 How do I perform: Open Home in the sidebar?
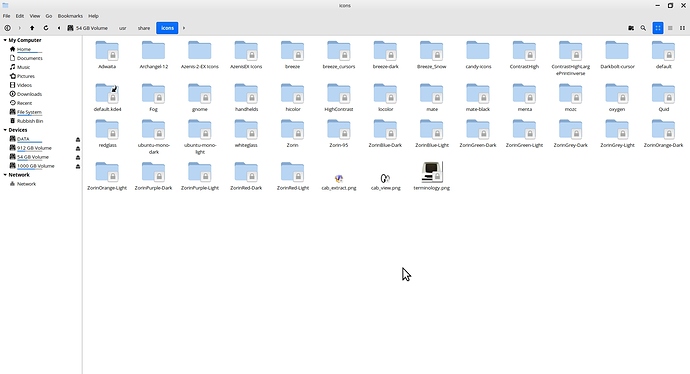(x=24, y=49)
